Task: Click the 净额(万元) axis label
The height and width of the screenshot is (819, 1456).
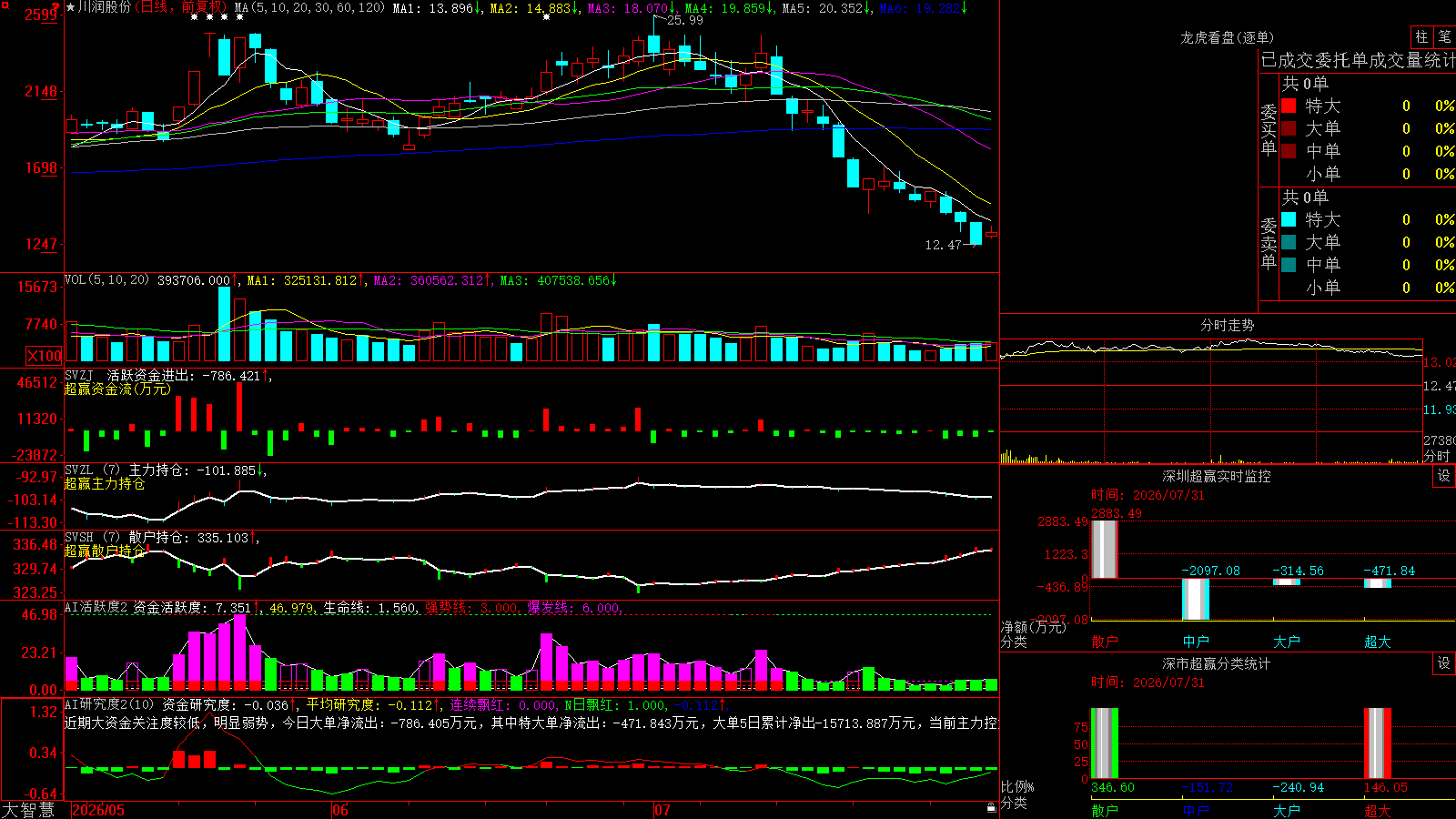Action: (x=1033, y=627)
